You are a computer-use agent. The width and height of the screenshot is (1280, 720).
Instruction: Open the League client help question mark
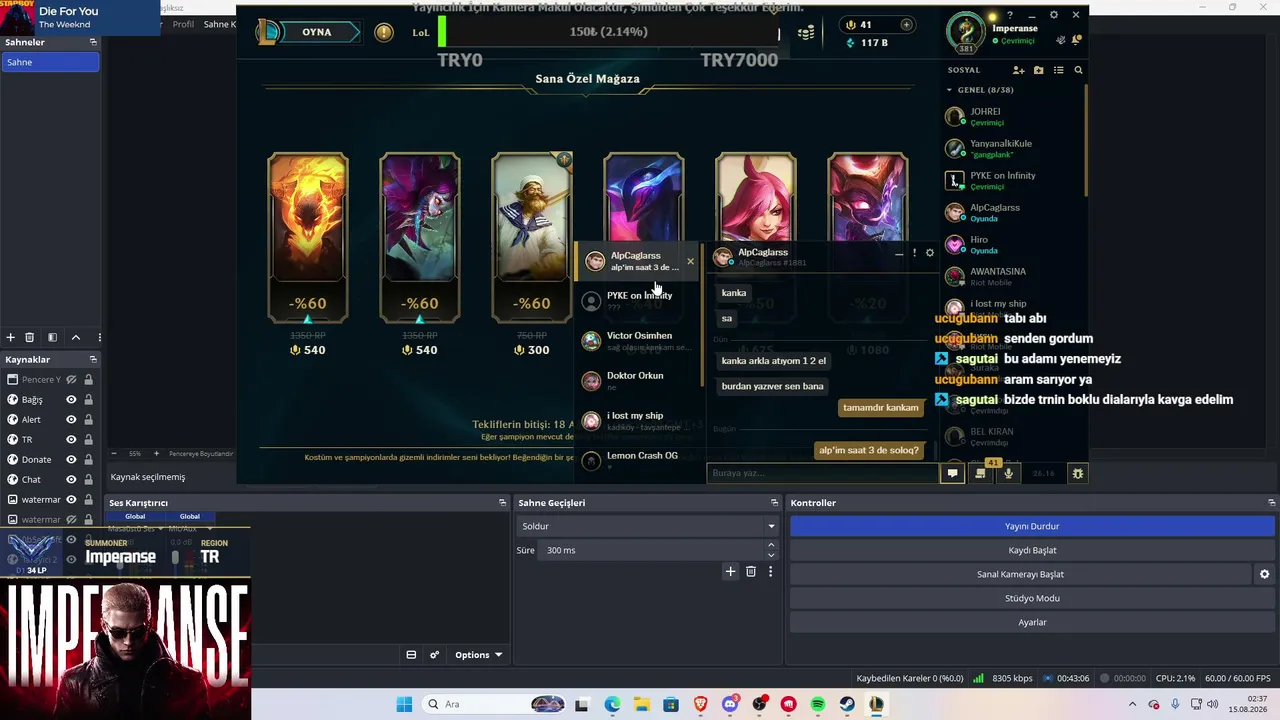1011,15
